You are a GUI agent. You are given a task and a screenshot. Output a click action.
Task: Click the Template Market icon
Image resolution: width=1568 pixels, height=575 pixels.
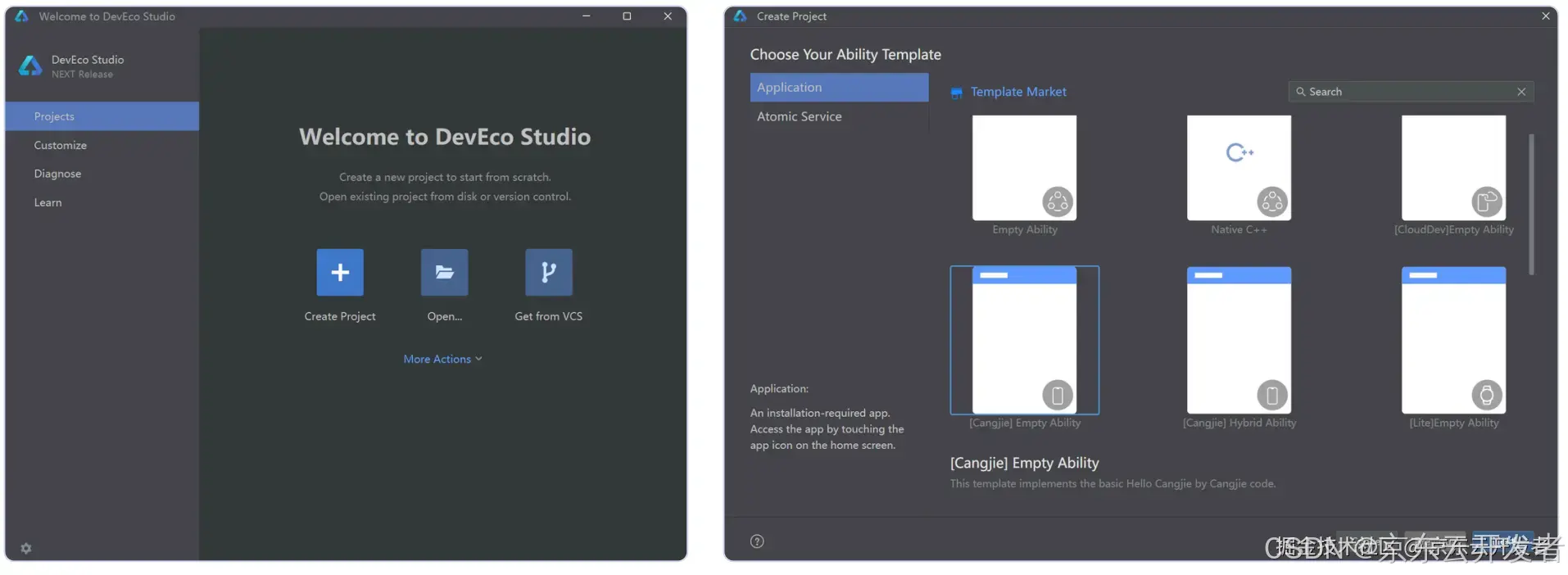click(x=957, y=93)
